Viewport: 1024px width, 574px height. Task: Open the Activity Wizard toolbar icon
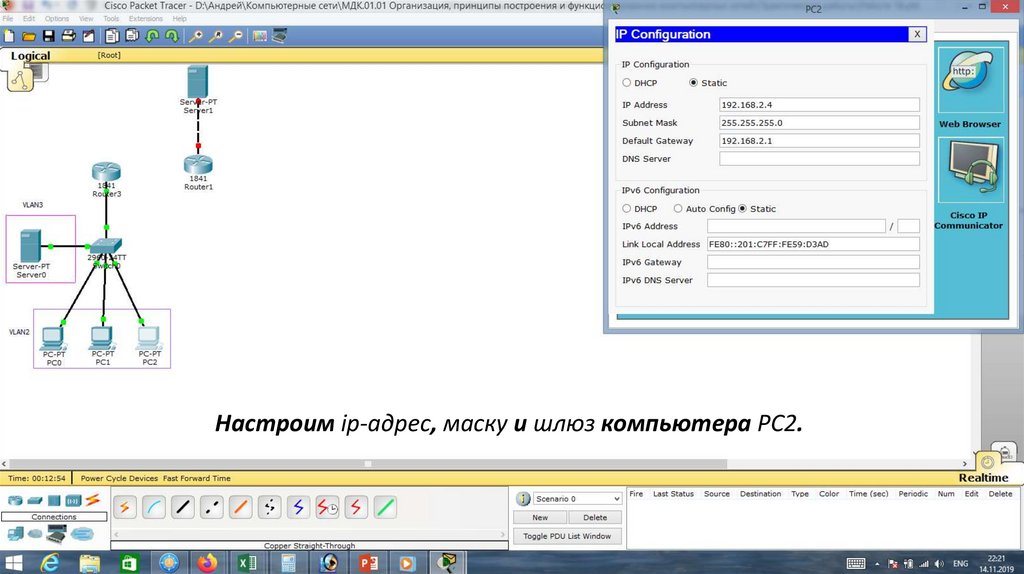88,37
